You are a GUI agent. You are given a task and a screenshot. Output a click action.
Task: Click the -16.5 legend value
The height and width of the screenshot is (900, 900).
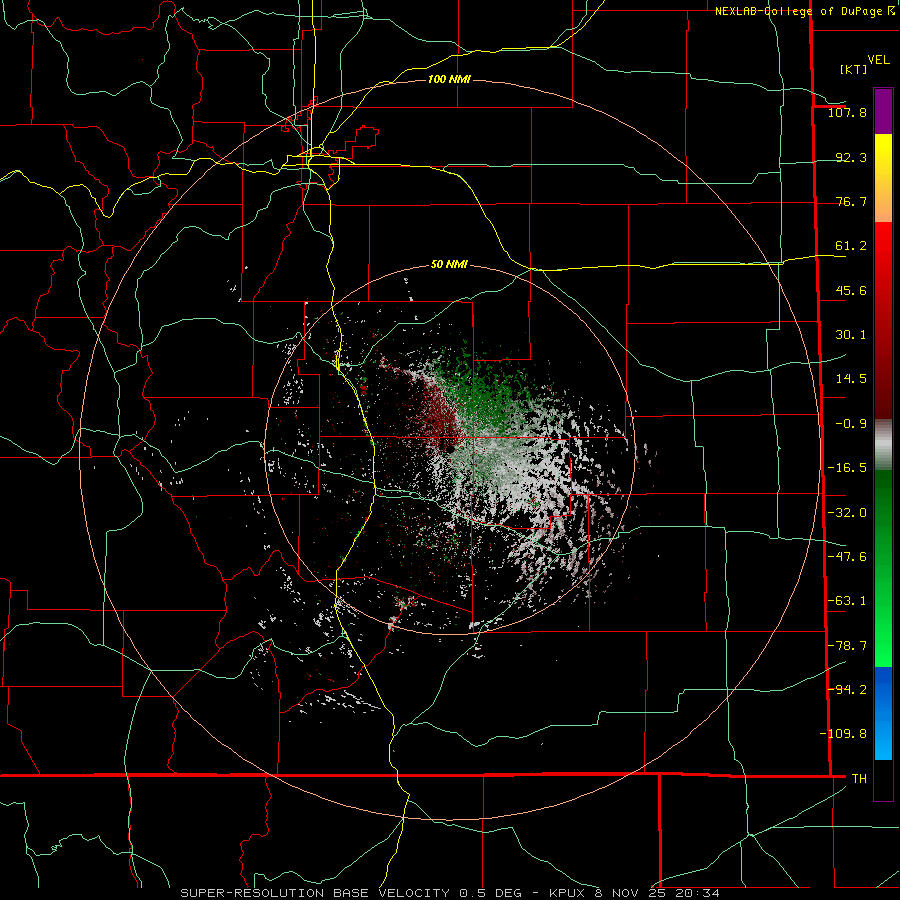pyautogui.click(x=847, y=468)
